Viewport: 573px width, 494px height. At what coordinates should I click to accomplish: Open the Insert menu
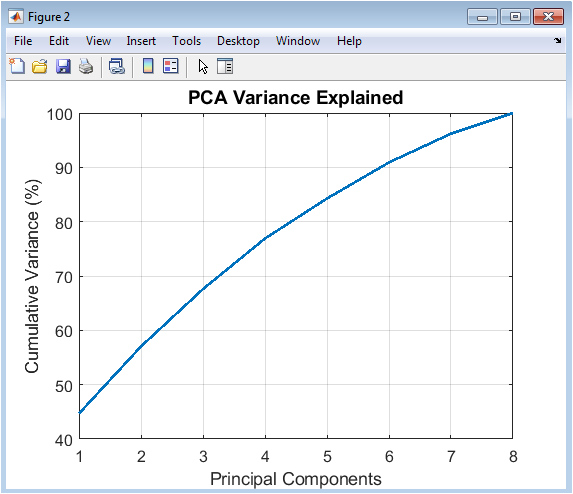point(141,41)
